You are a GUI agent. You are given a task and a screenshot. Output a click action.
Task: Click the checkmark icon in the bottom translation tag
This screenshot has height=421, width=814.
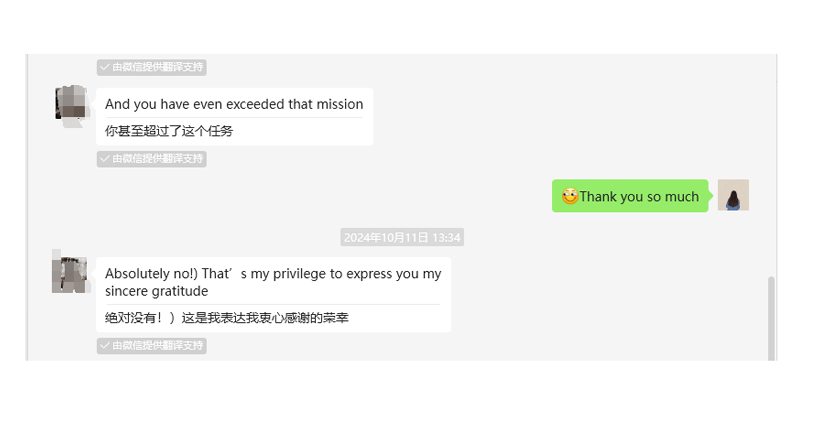tap(105, 346)
